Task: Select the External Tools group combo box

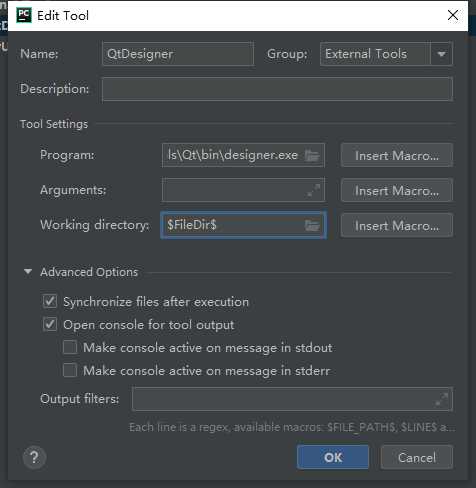Action: click(x=386, y=54)
